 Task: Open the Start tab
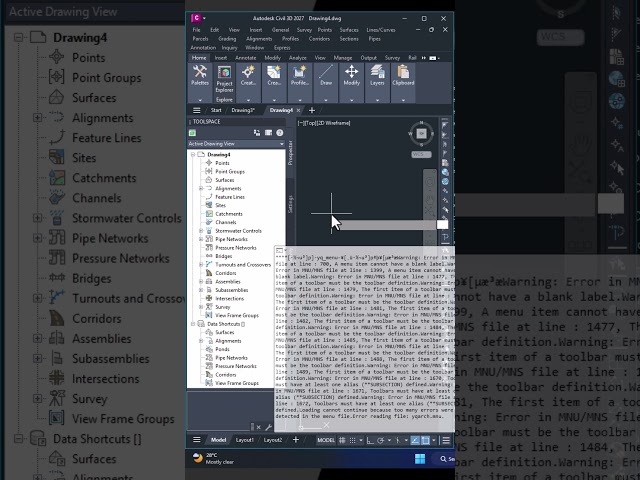coord(216,110)
